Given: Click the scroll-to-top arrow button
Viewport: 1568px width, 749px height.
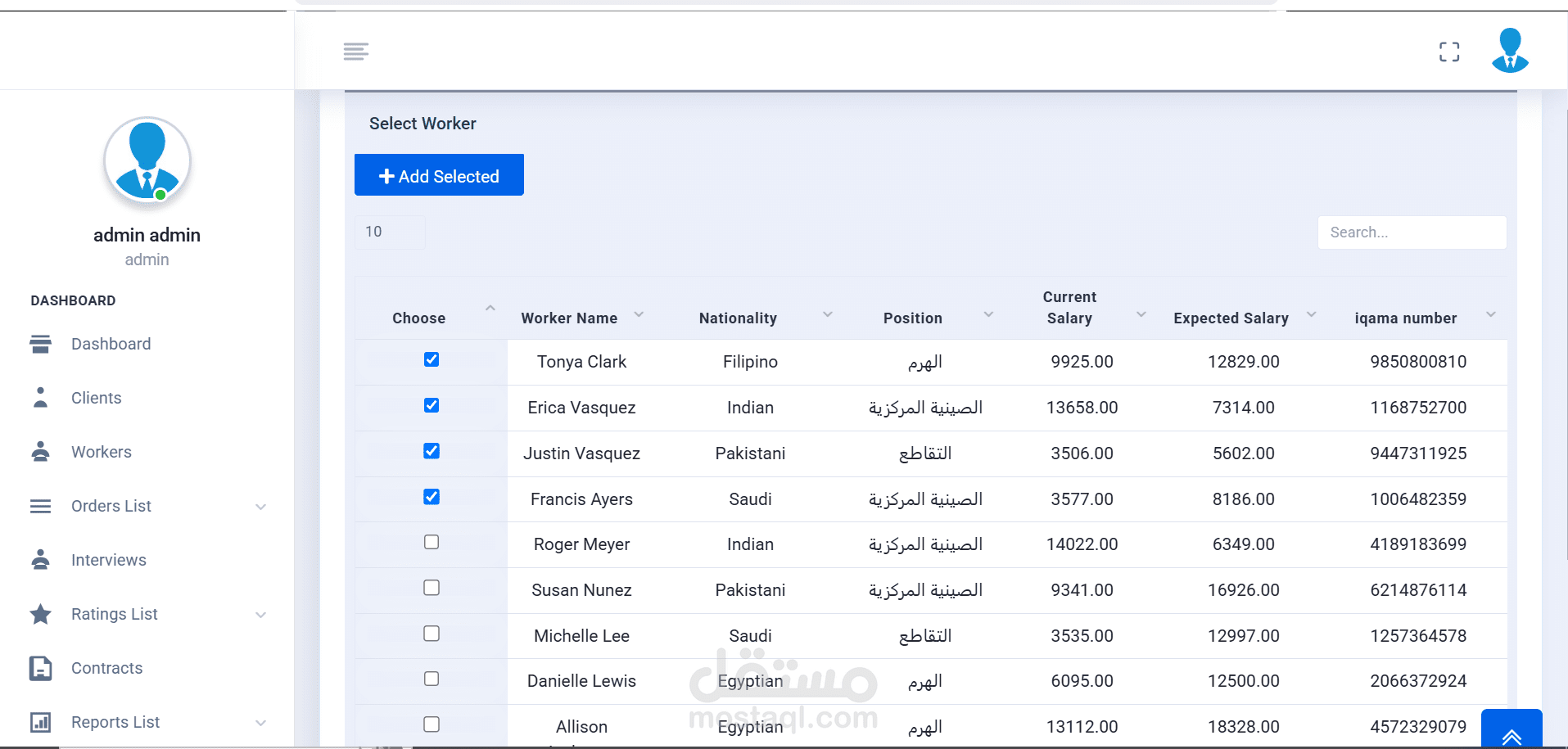Looking at the screenshot, I should point(1512,734).
